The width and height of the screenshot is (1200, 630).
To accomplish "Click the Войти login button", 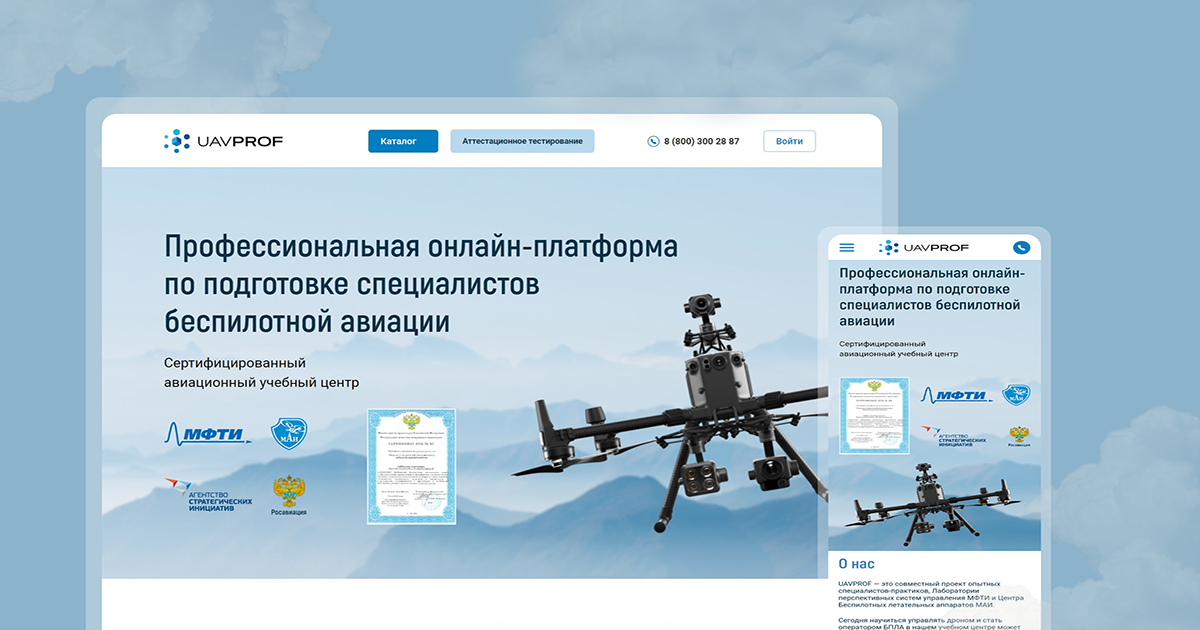I will [789, 141].
